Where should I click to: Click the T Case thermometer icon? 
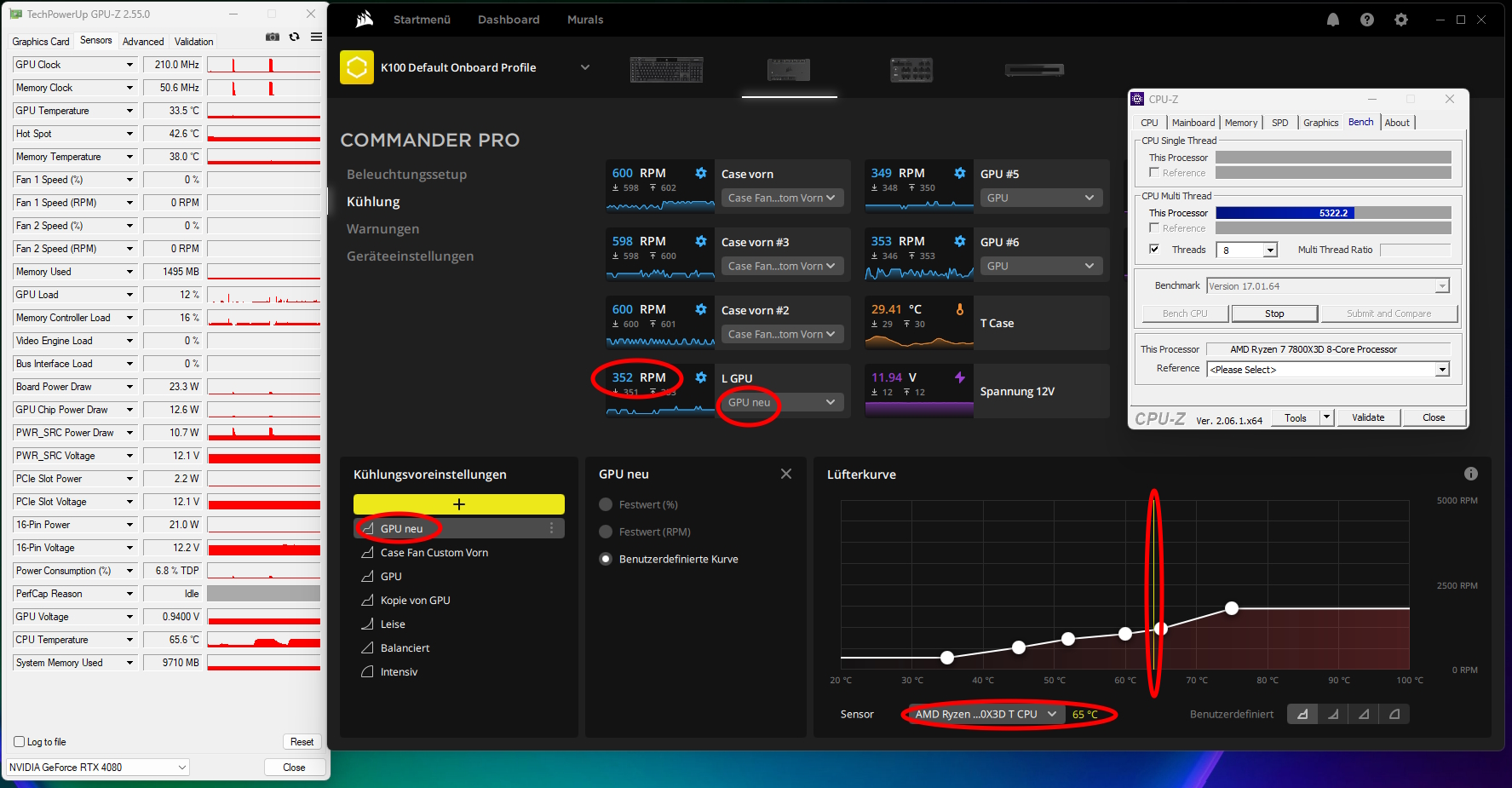(x=960, y=309)
